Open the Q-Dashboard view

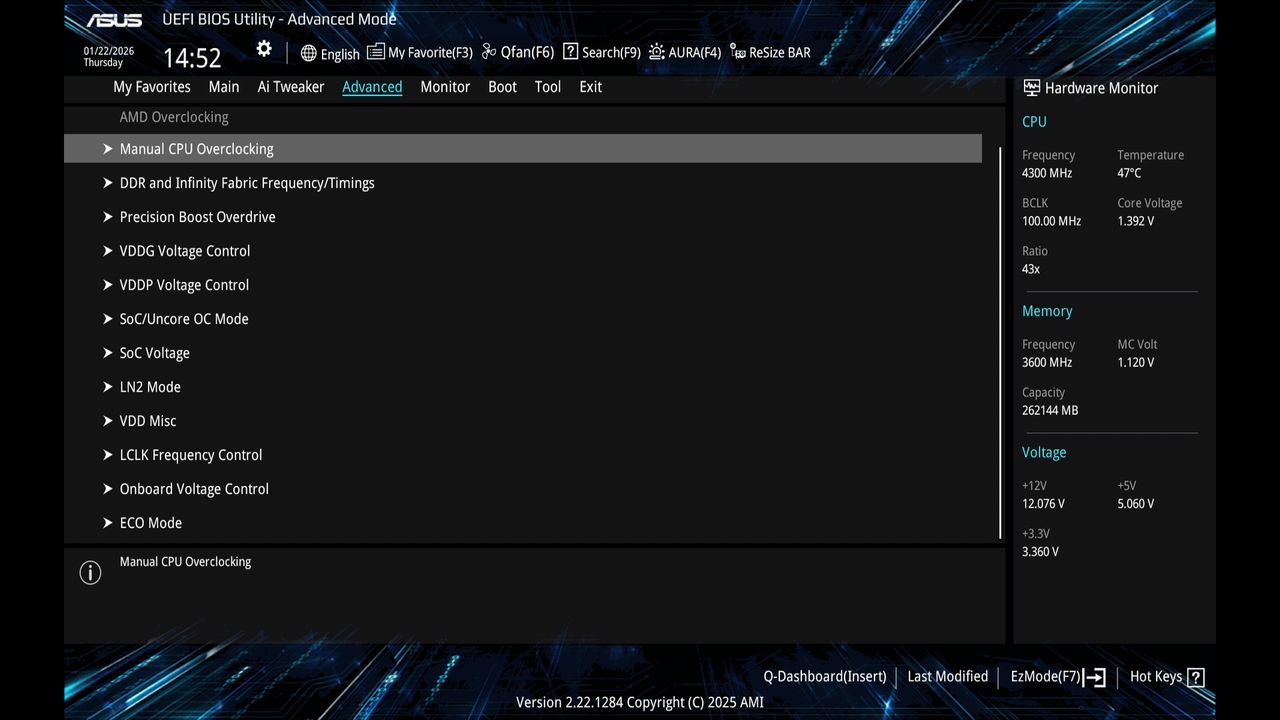[824, 676]
